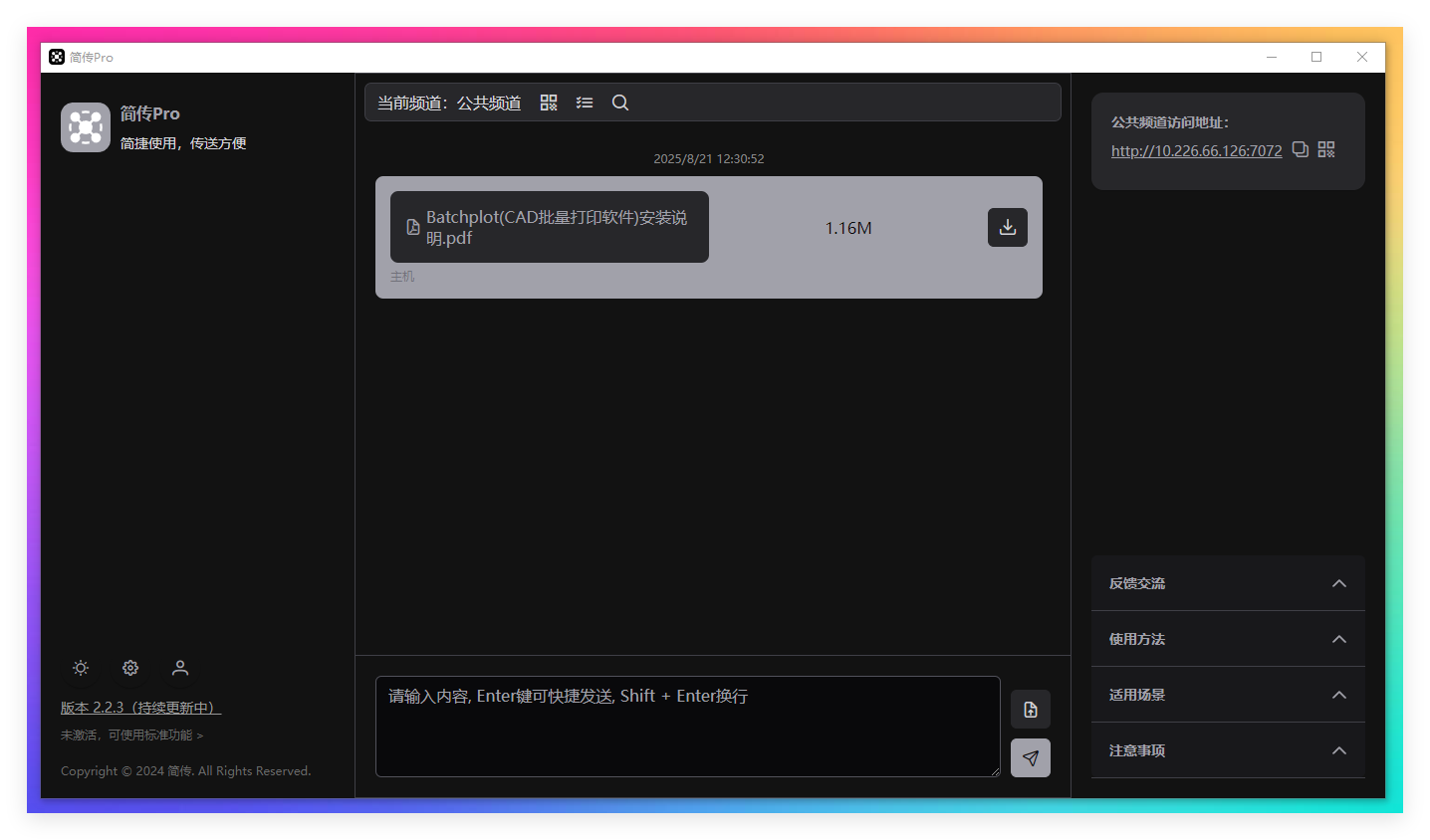The width and height of the screenshot is (1430, 840).
Task: Open the 版本 2.2.3 update link
Action: click(x=138, y=707)
